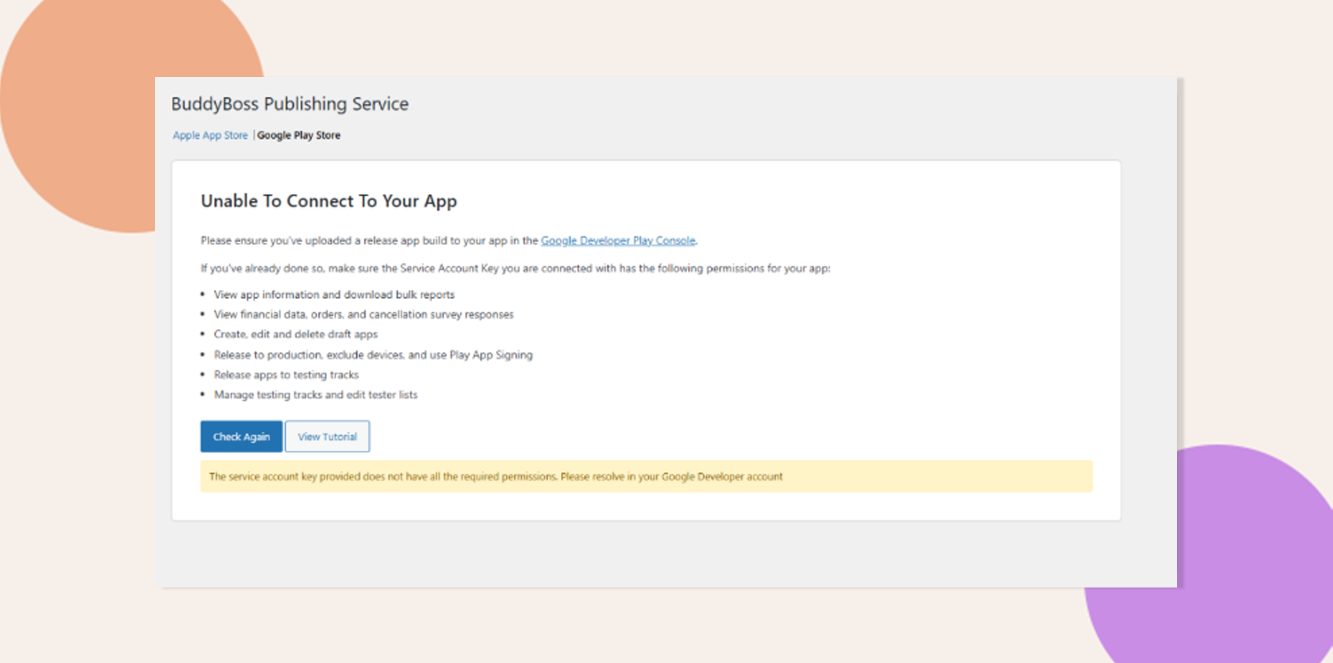The width and height of the screenshot is (1333, 663).
Task: Click 'View app information and download bulk reports'
Action: point(334,295)
